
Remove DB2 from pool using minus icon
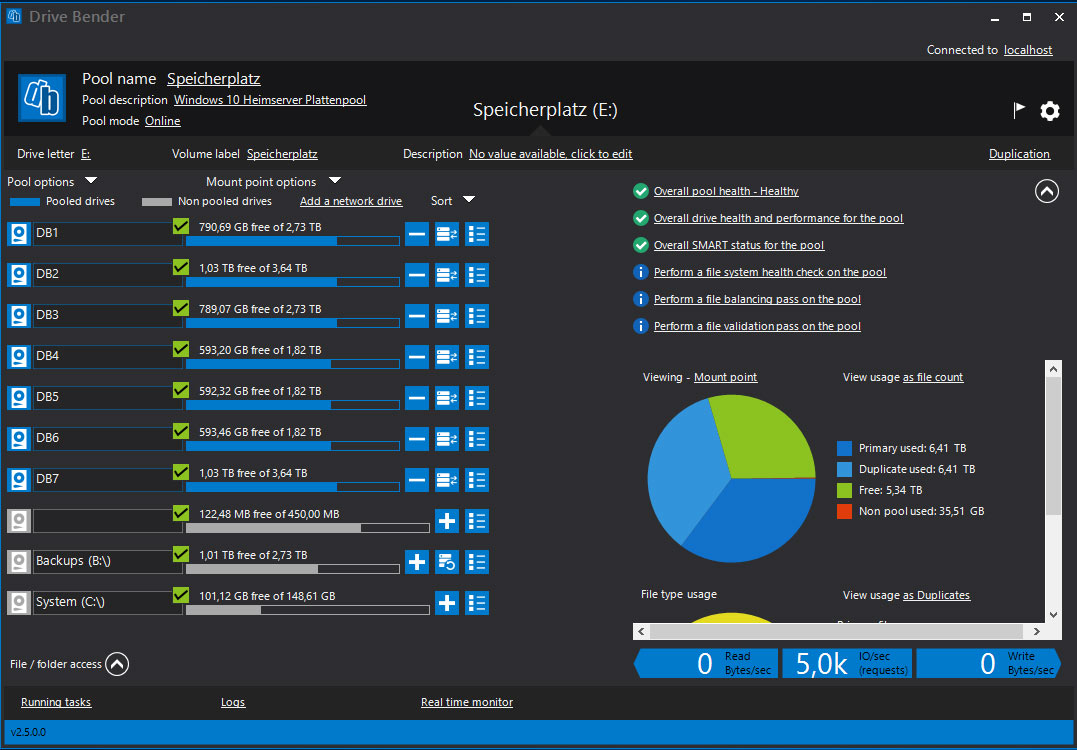tap(416, 275)
